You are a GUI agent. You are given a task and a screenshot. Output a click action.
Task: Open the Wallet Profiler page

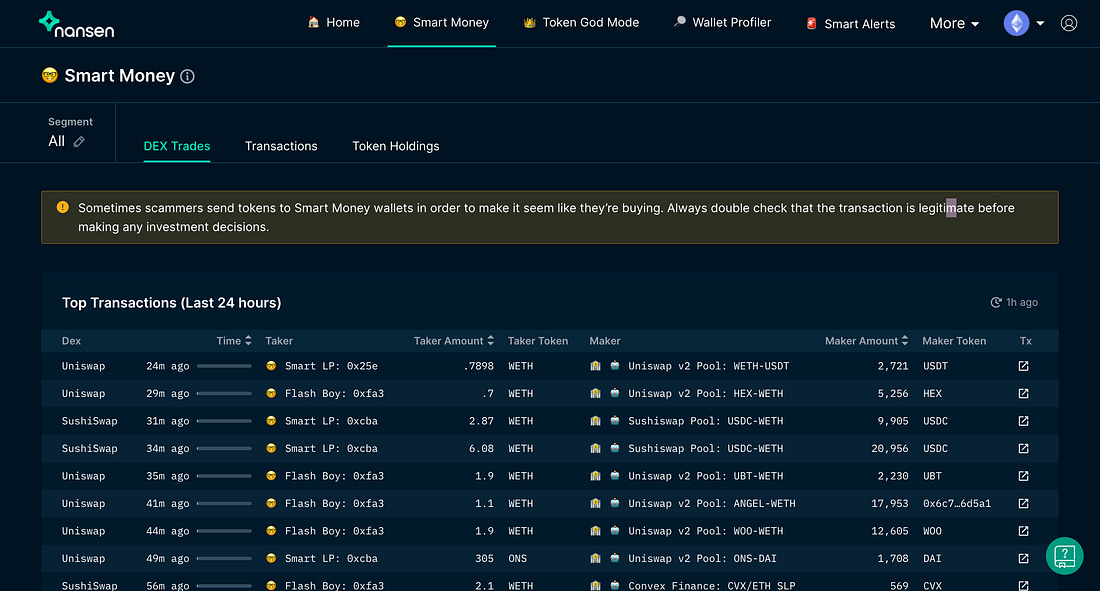[x=723, y=22]
